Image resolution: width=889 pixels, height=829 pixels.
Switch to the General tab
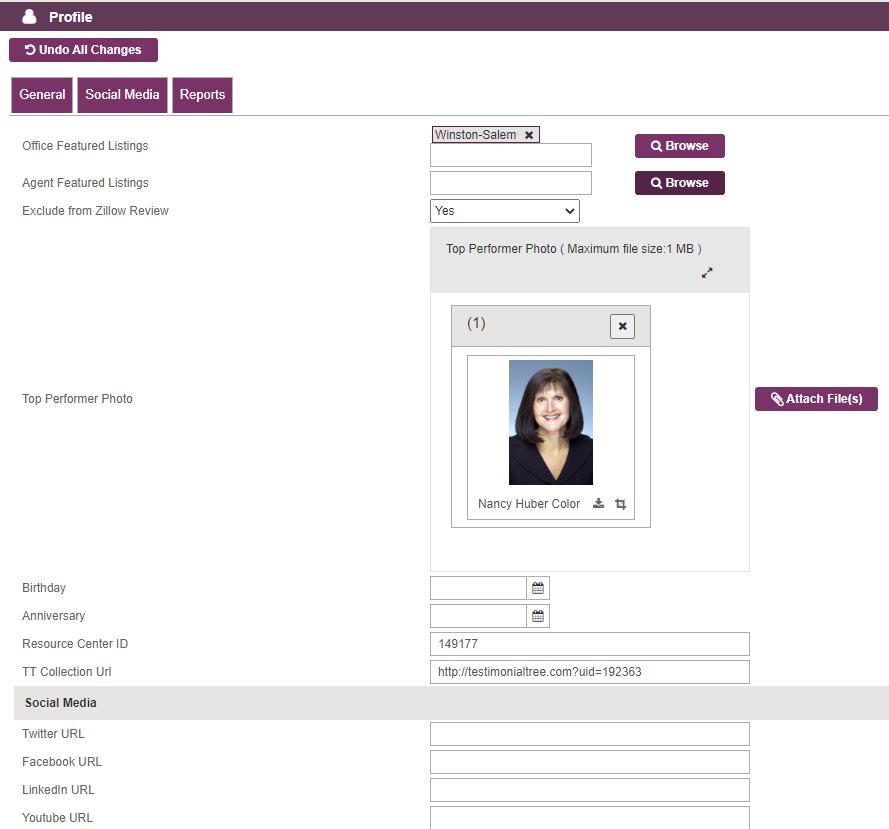(x=42, y=95)
